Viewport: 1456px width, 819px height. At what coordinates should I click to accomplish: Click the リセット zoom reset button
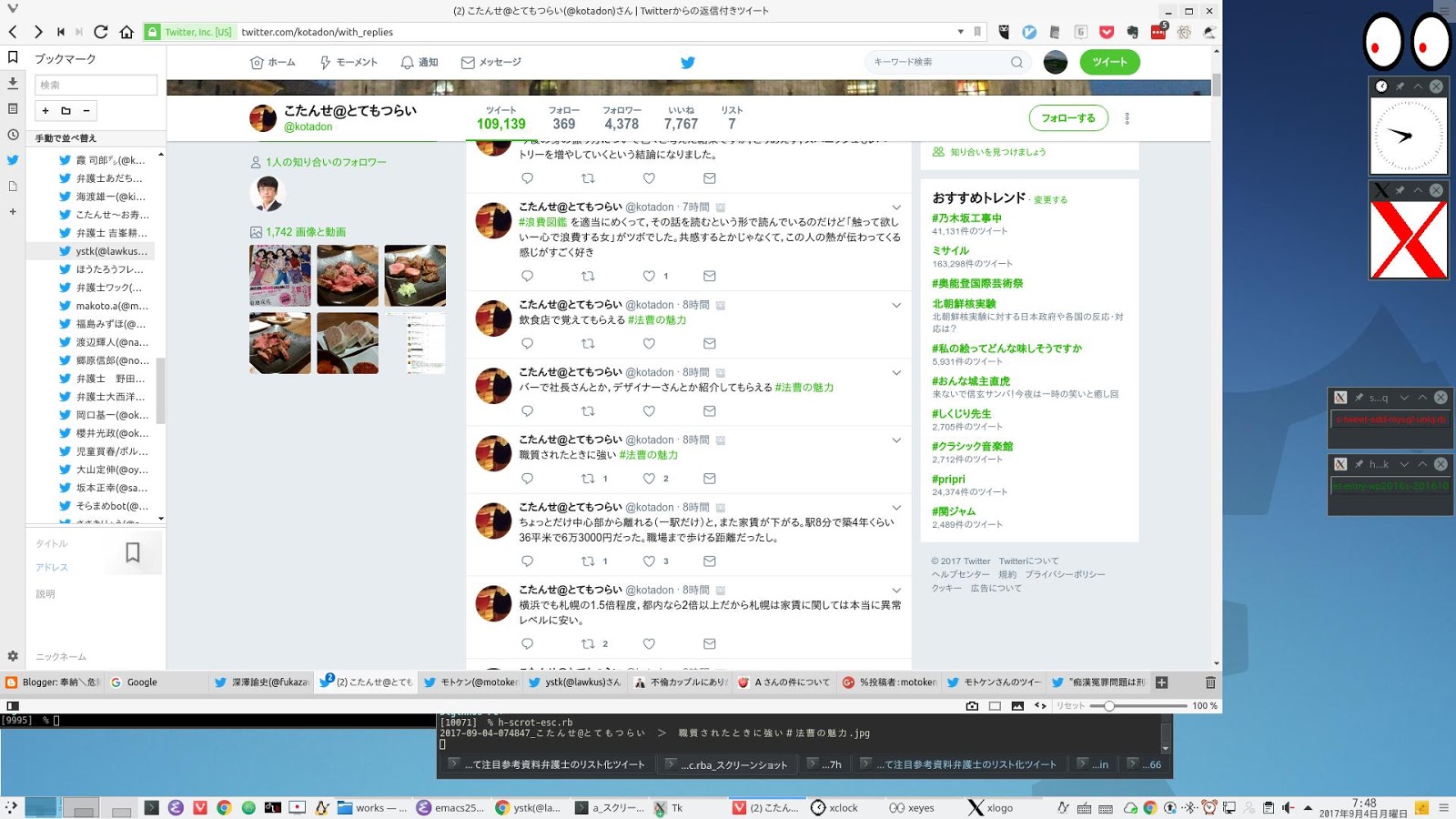click(1070, 706)
